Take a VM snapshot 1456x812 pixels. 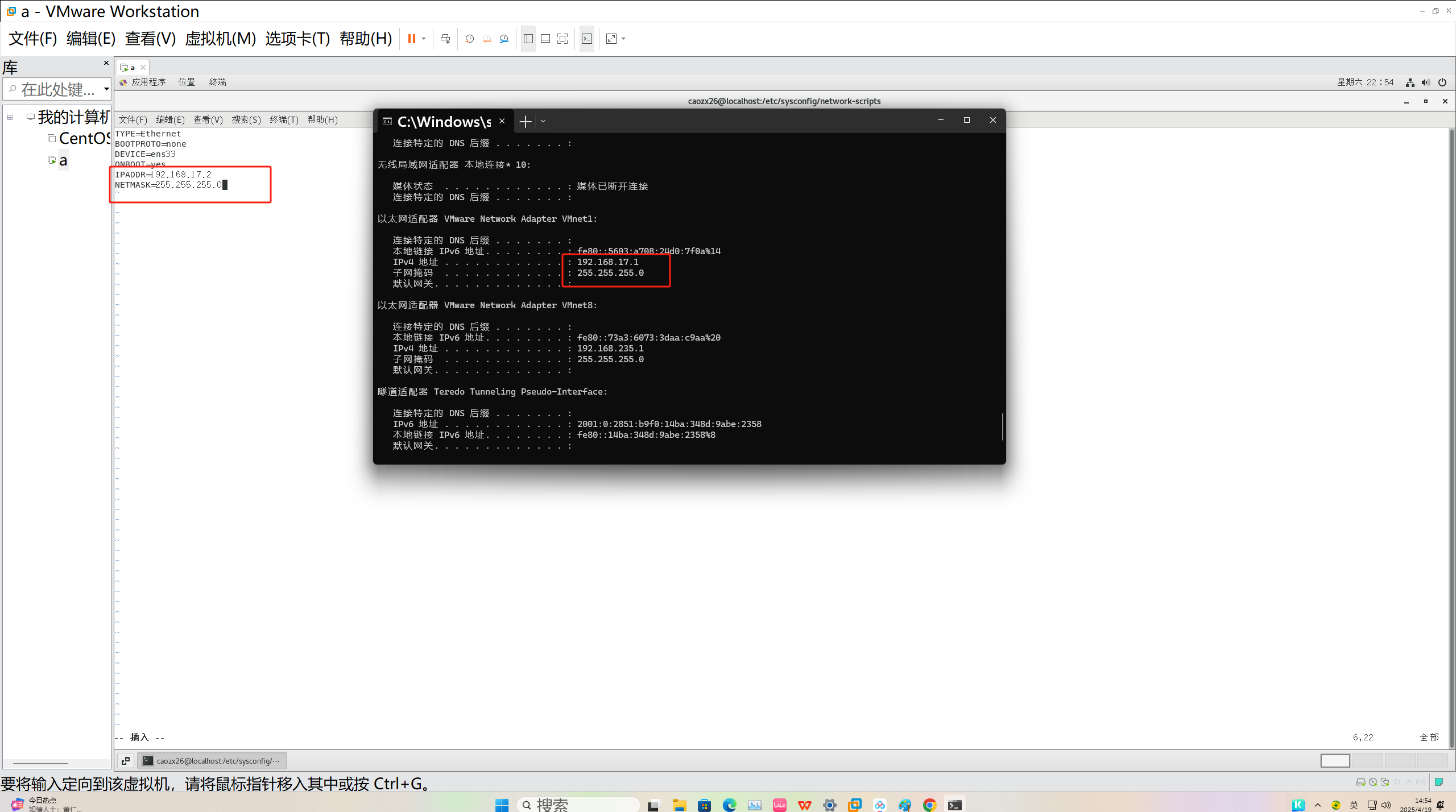tap(469, 39)
